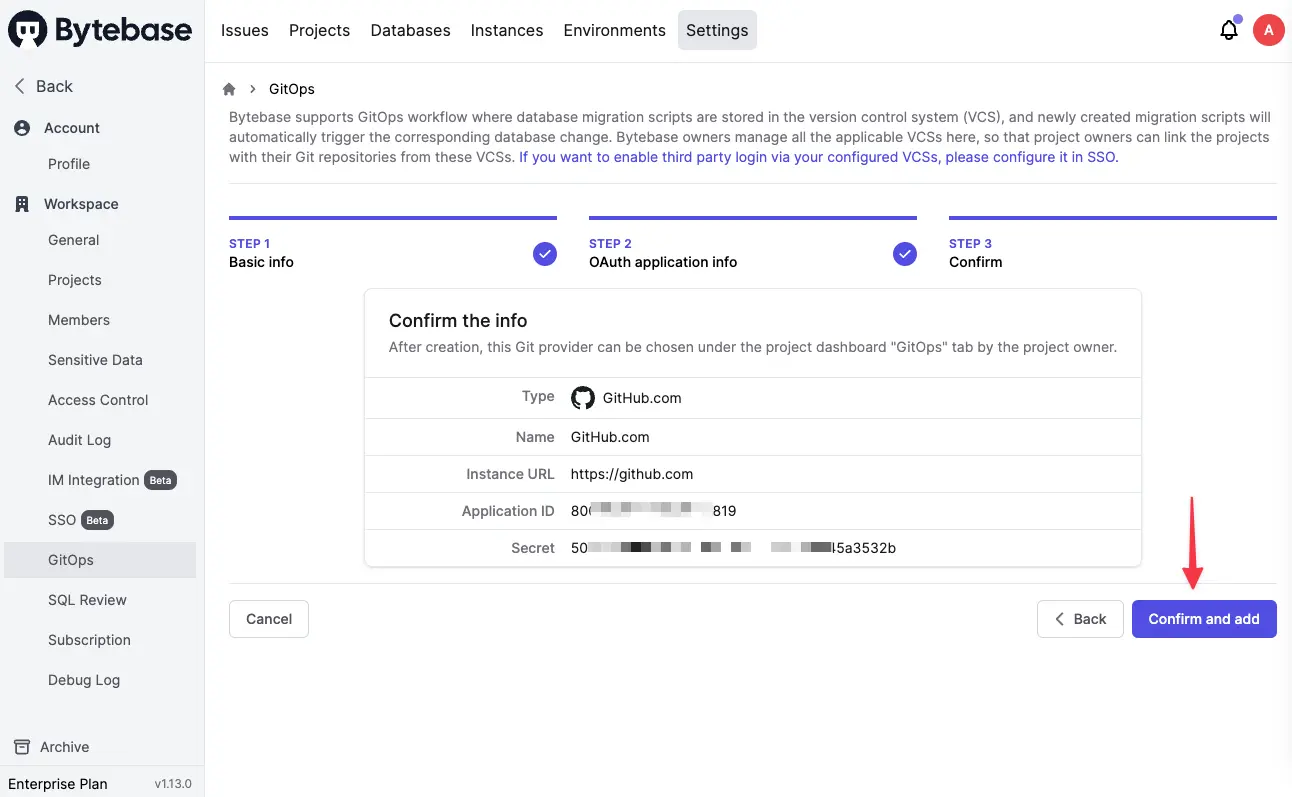Click the IM Integration Beta badge
Image resolution: width=1292 pixels, height=797 pixels.
(160, 480)
